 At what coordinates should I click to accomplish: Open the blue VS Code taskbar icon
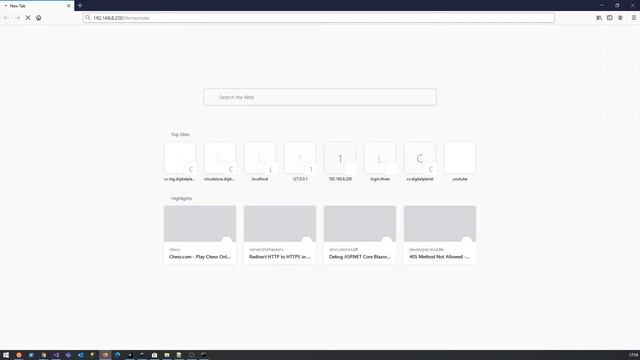pos(80,355)
